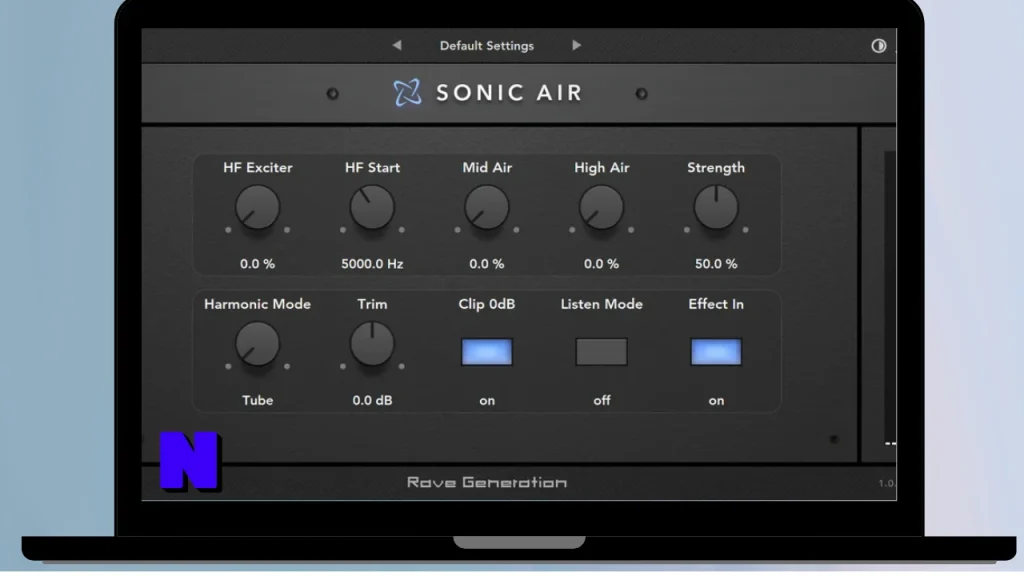The width and height of the screenshot is (1024, 576).
Task: Click the HF Exciter 0.0 % value
Action: pyautogui.click(x=257, y=264)
